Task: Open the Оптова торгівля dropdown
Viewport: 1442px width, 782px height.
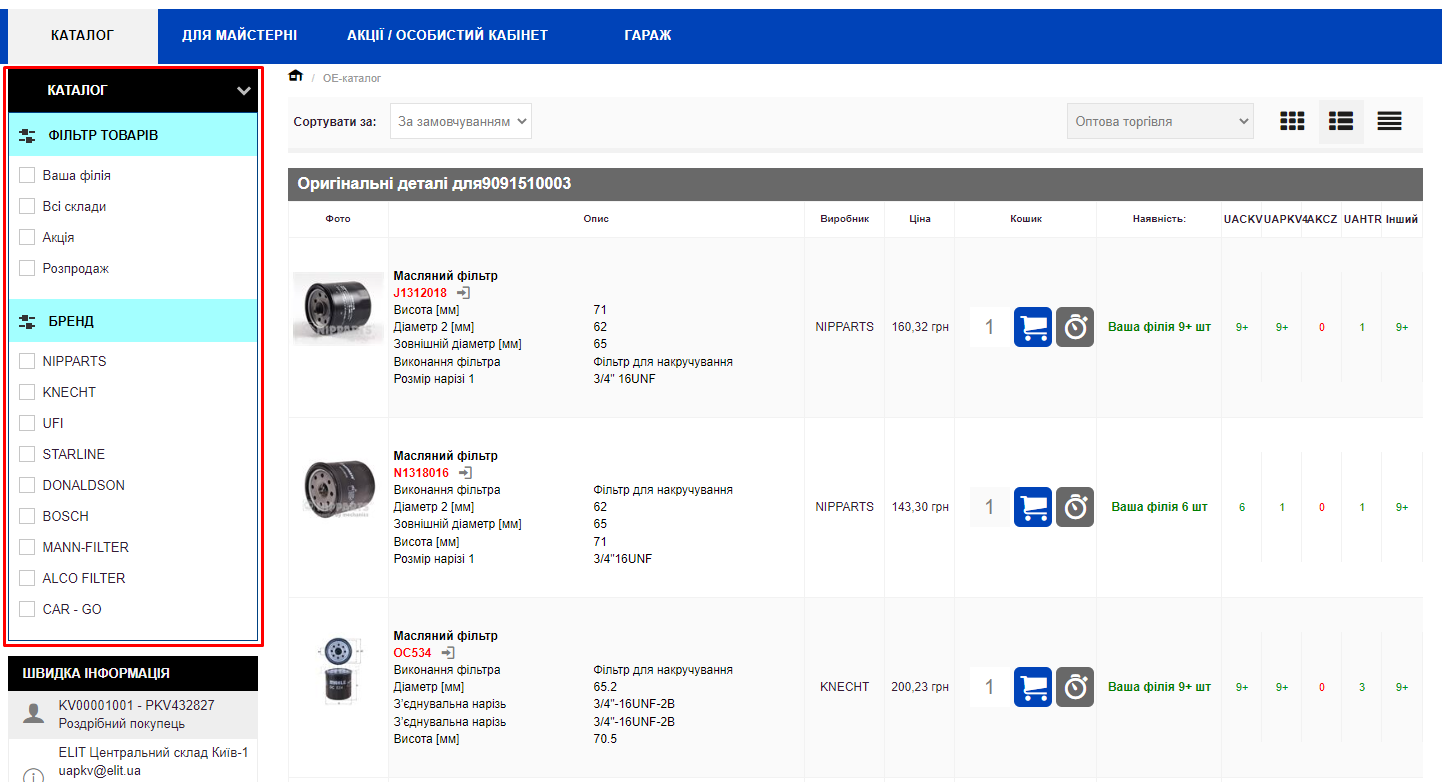Action: (x=1159, y=121)
